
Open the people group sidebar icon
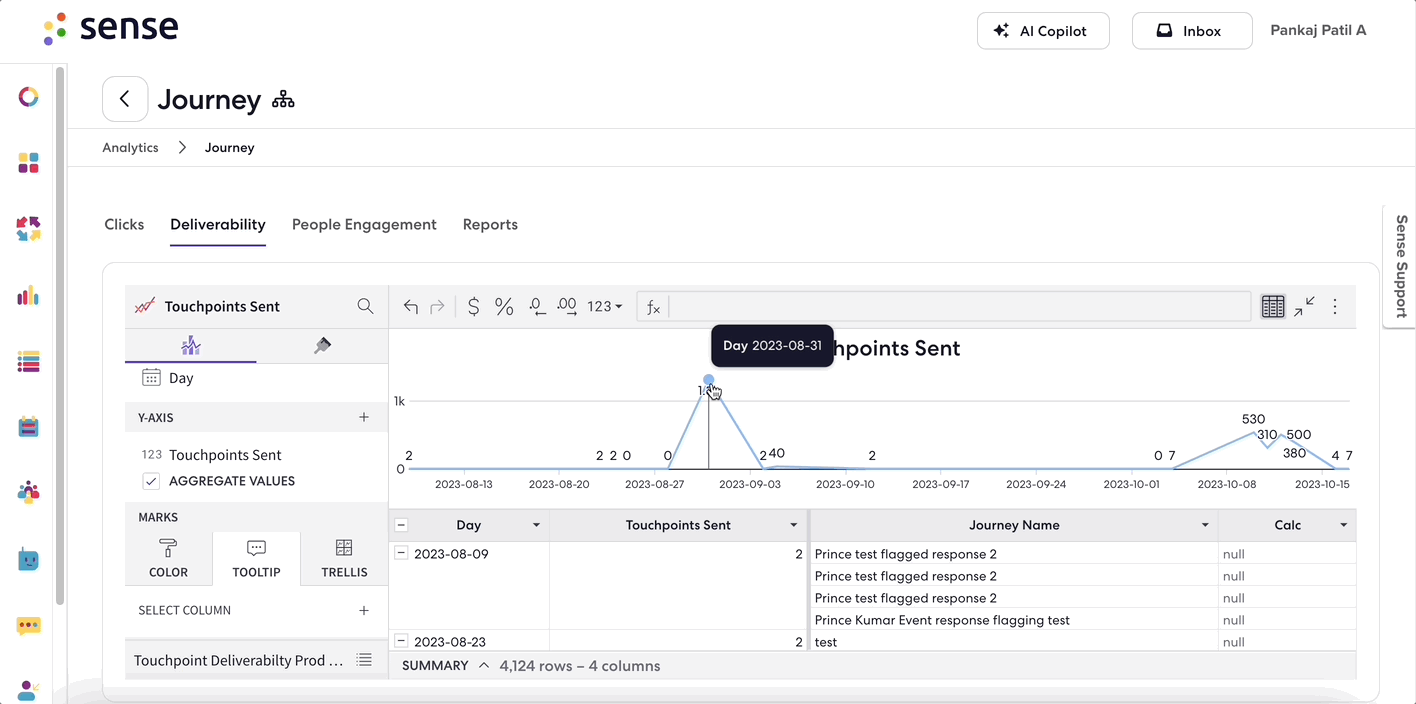click(x=28, y=492)
